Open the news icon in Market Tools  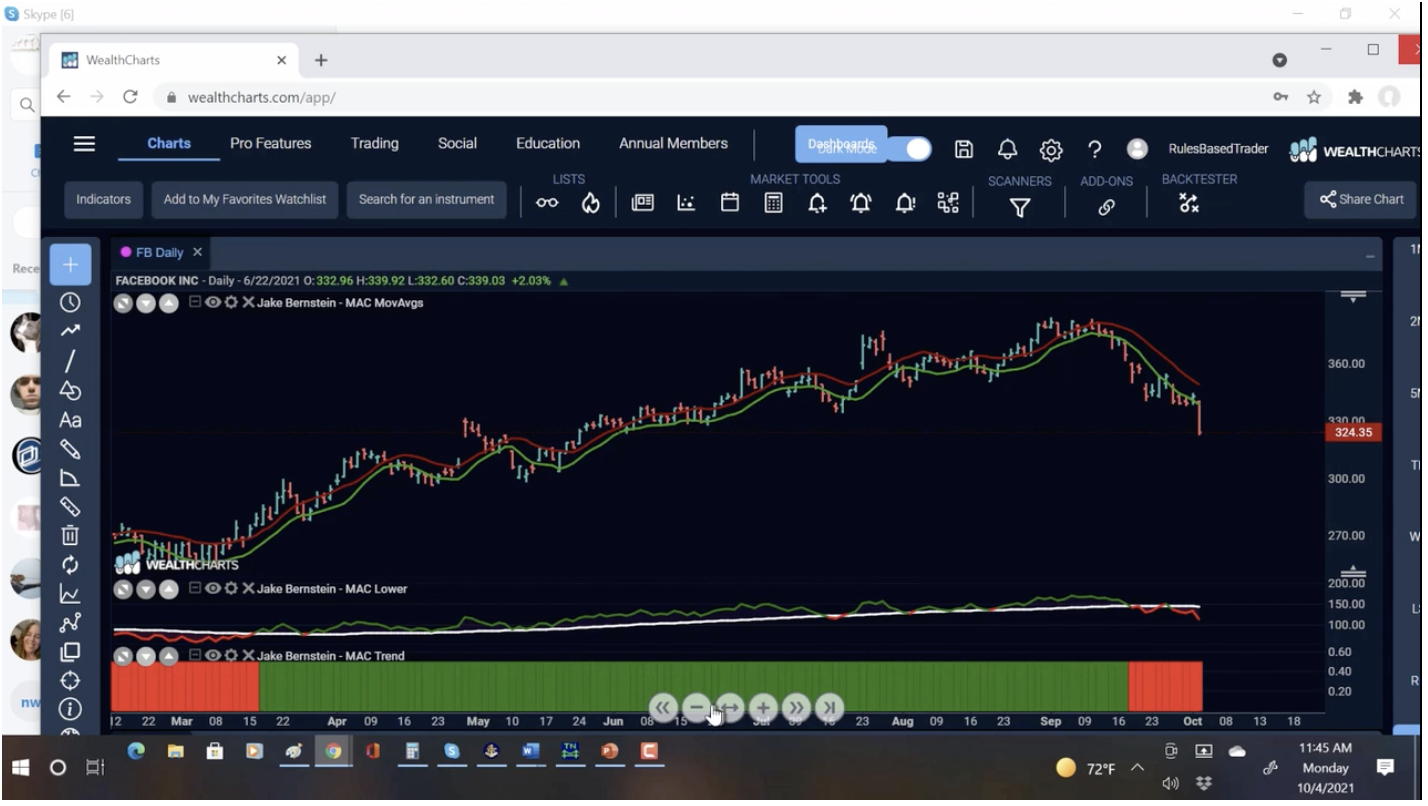642,203
